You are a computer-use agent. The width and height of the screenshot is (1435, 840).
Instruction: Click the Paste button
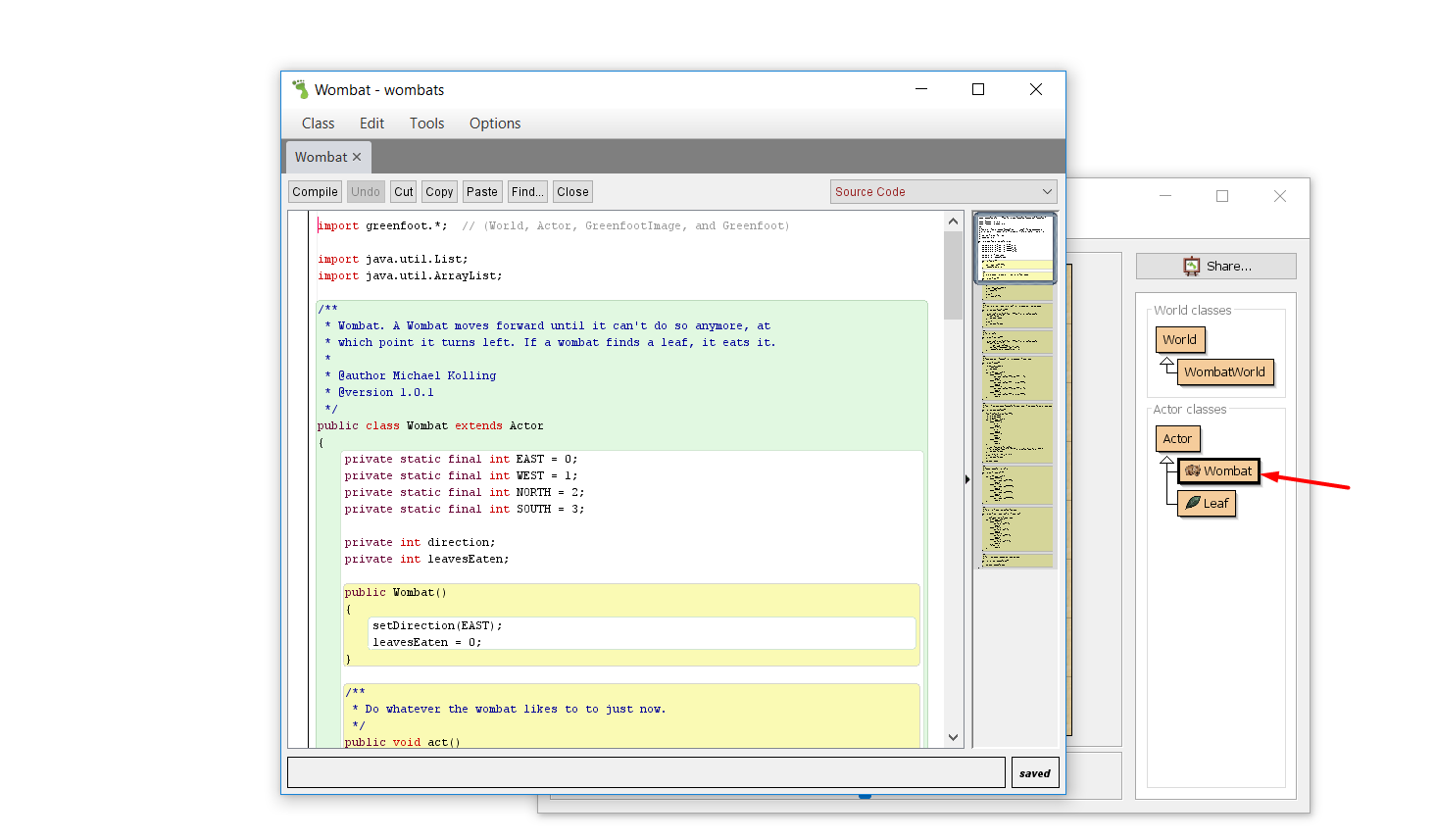click(x=482, y=192)
